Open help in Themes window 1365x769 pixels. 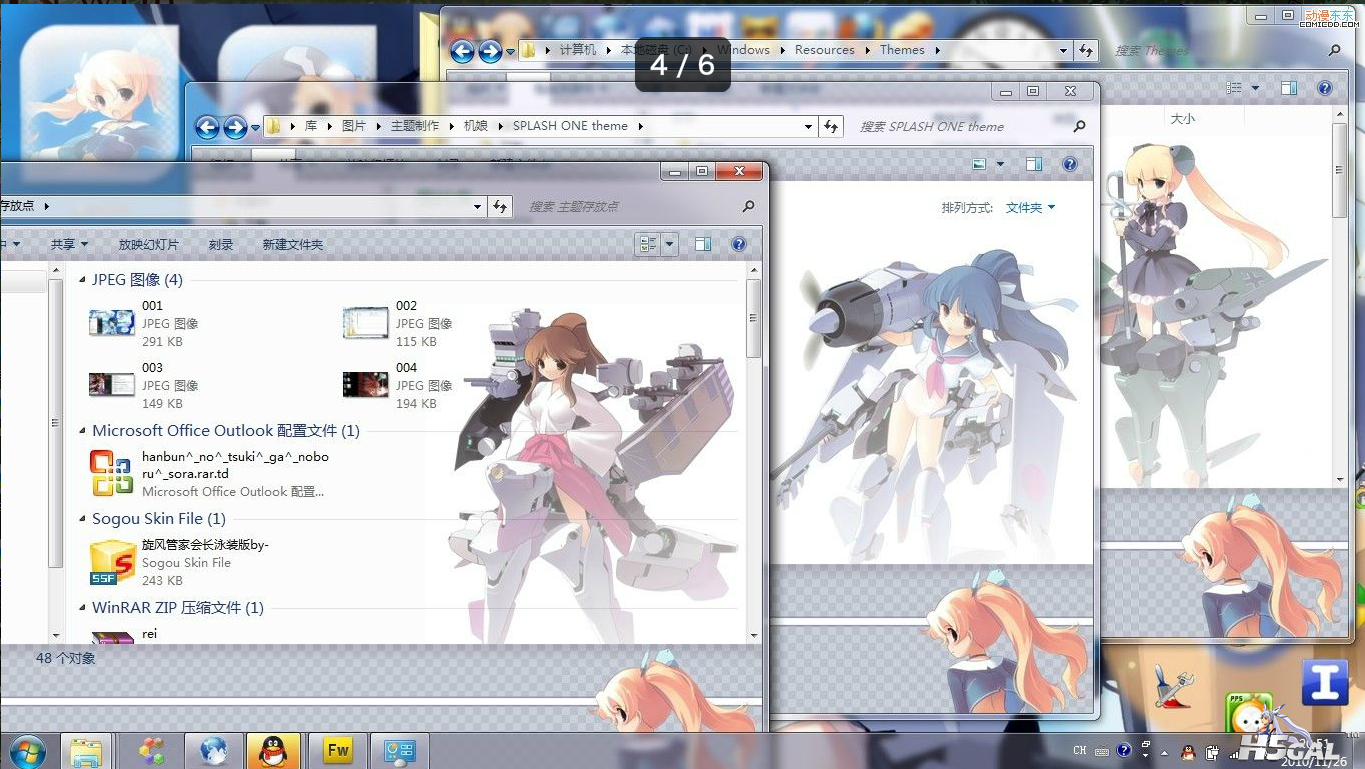[1325, 88]
